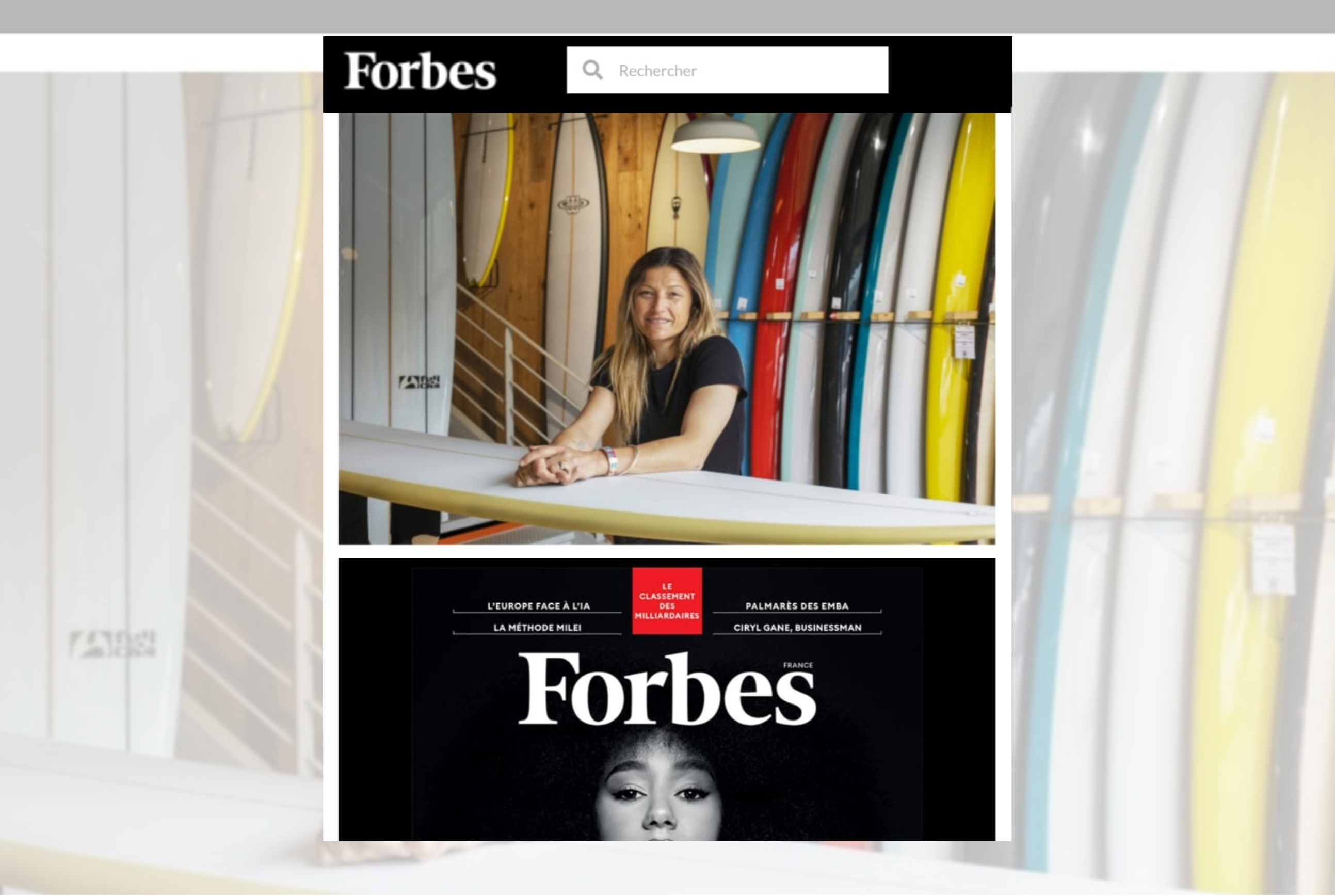The width and height of the screenshot is (1335, 896).
Task: Select the LA MÉTHODE MILEI headline
Action: 537,628
